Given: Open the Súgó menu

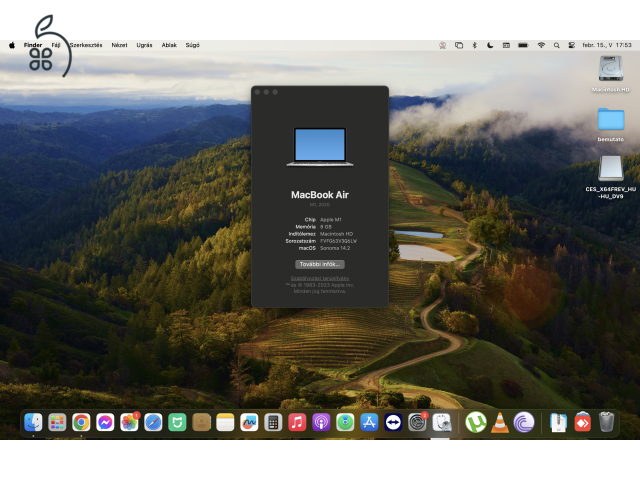Looking at the screenshot, I should pyautogui.click(x=193, y=45).
